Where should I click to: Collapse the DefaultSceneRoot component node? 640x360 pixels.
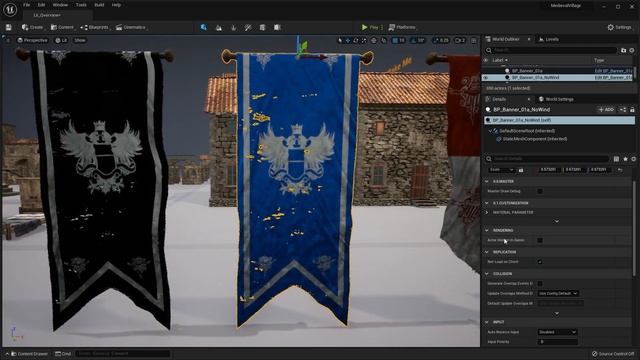490,131
